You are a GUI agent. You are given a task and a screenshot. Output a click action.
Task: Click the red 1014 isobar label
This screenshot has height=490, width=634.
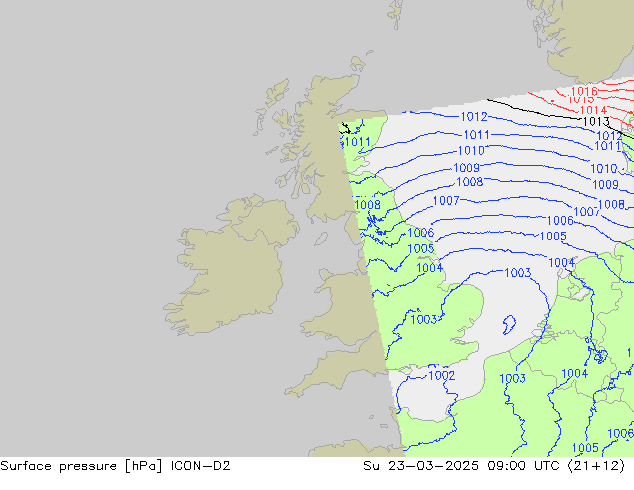click(593, 110)
